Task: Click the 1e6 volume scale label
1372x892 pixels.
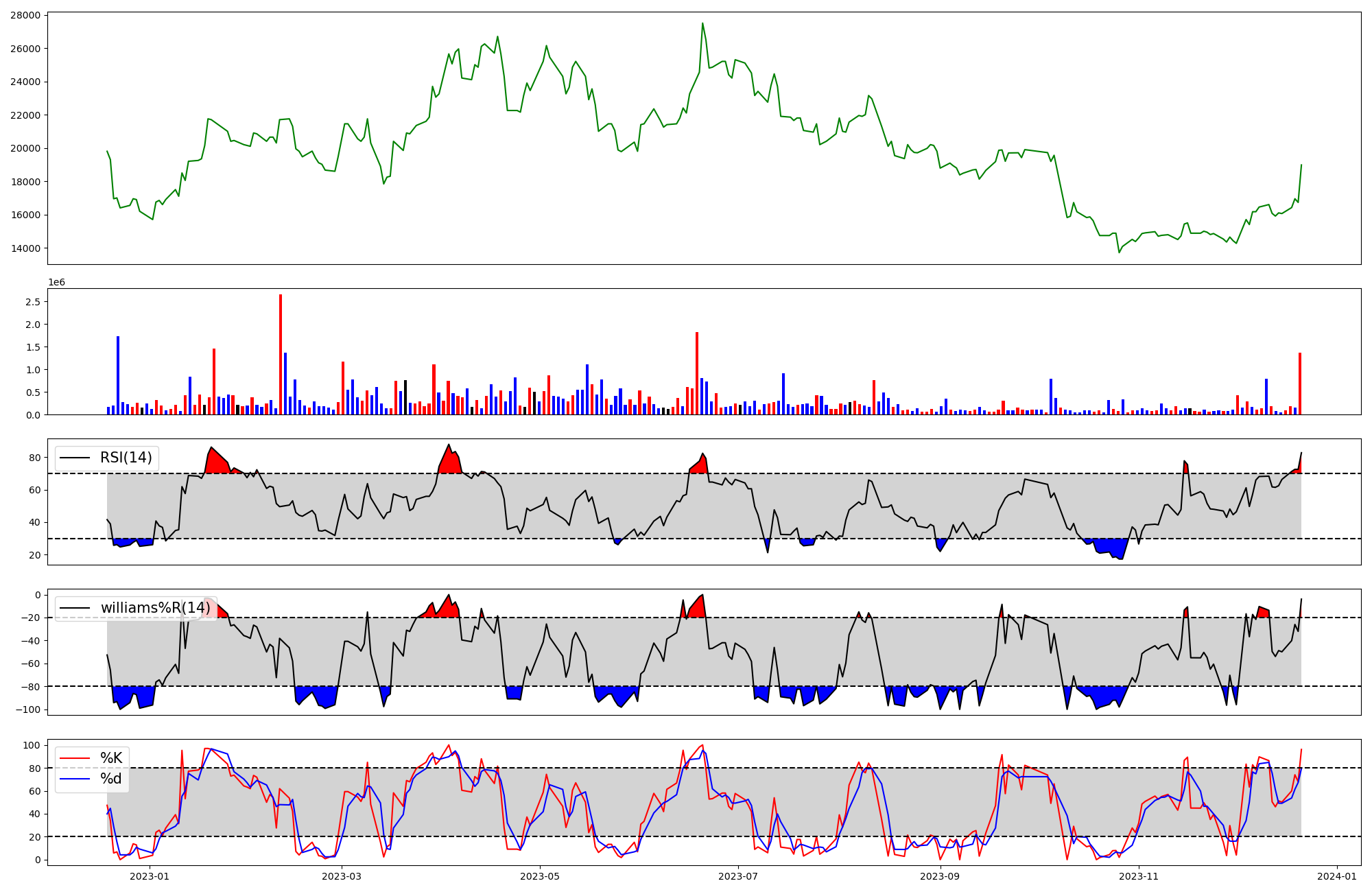Action: click(56, 282)
